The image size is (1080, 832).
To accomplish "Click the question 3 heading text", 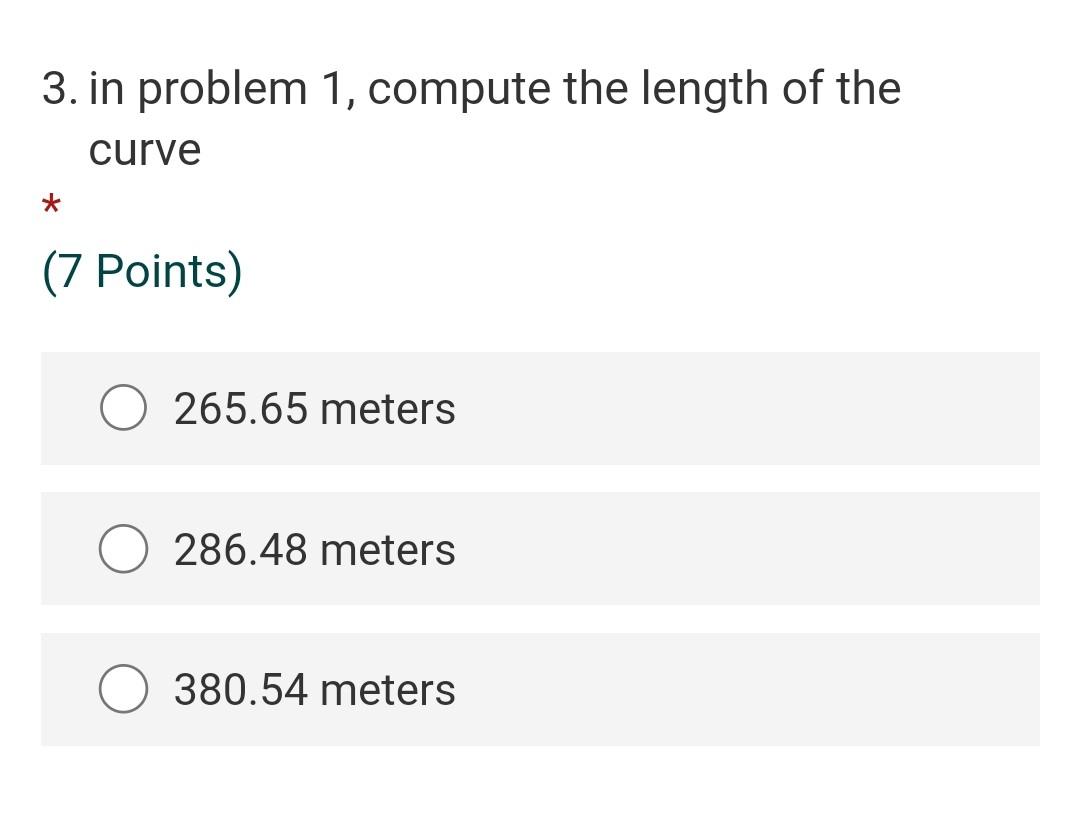I will point(470,88).
